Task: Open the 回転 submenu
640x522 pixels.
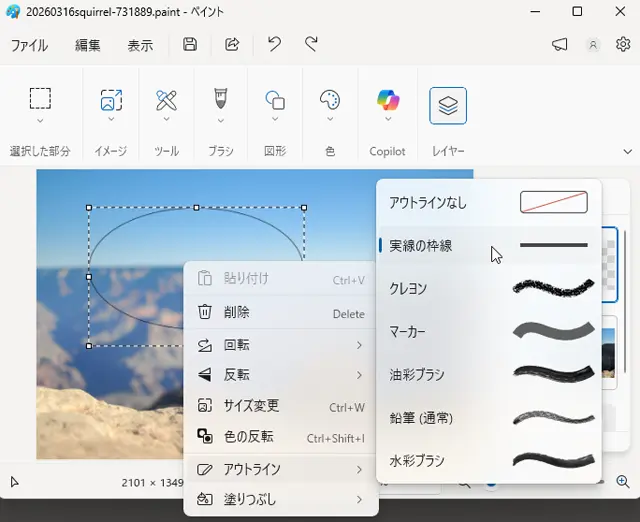Action: click(281, 345)
